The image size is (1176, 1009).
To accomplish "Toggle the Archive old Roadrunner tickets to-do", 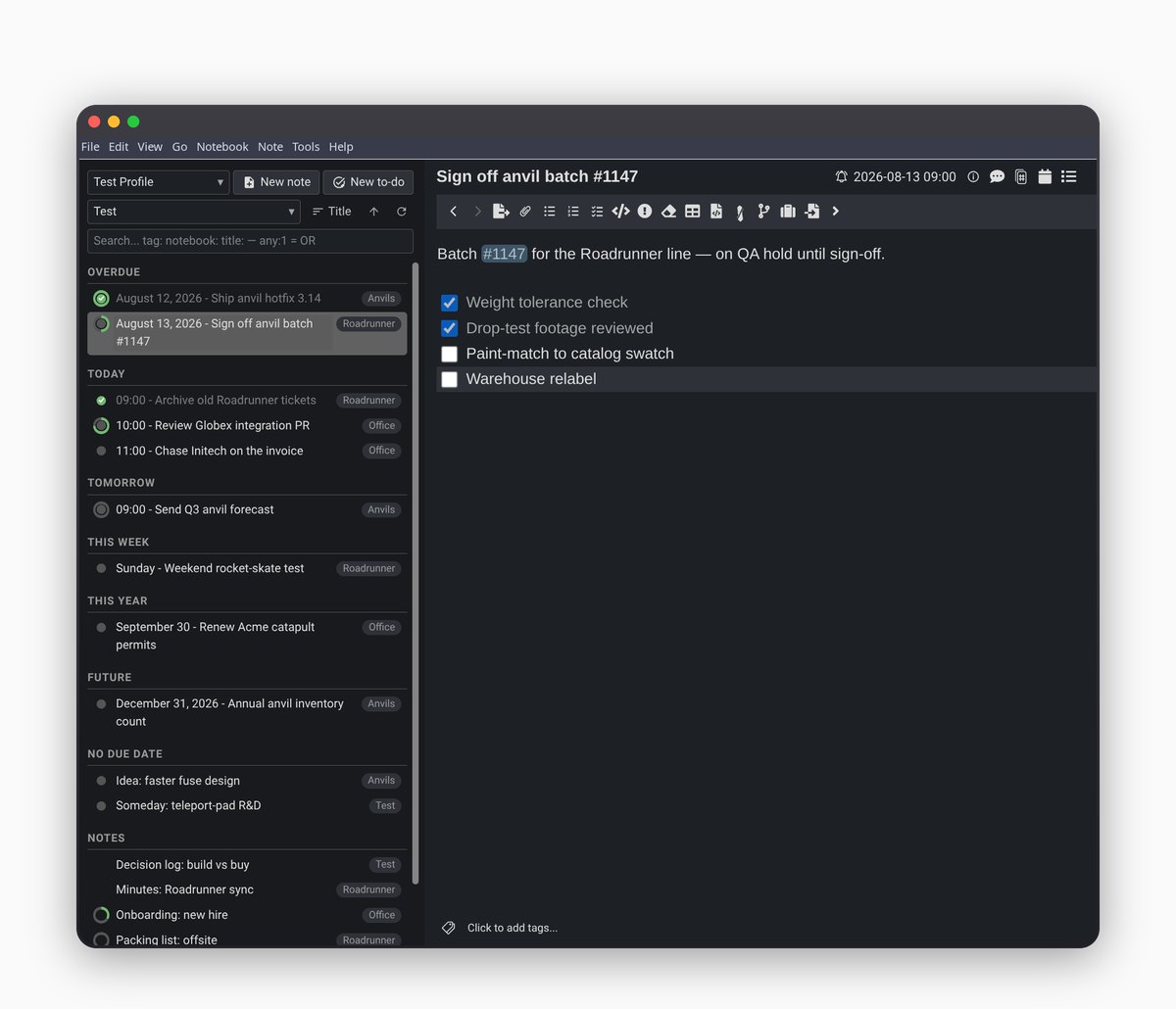I will (x=101, y=401).
